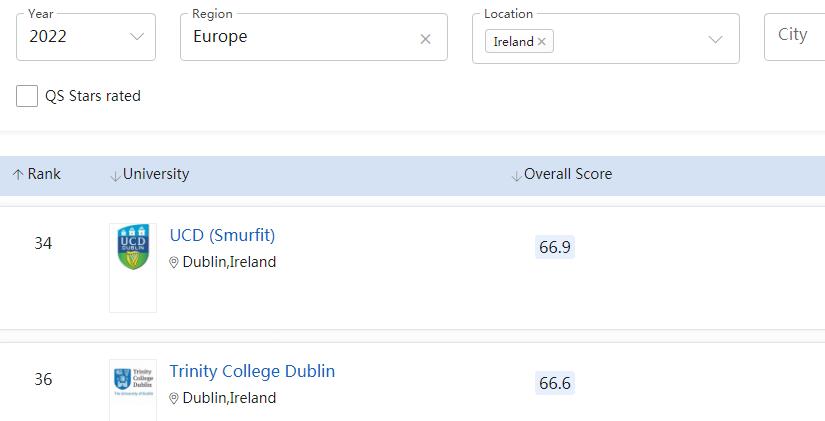Screen dimensions: 825x421
Task: Click the Rank sort arrow icon
Action: point(18,174)
